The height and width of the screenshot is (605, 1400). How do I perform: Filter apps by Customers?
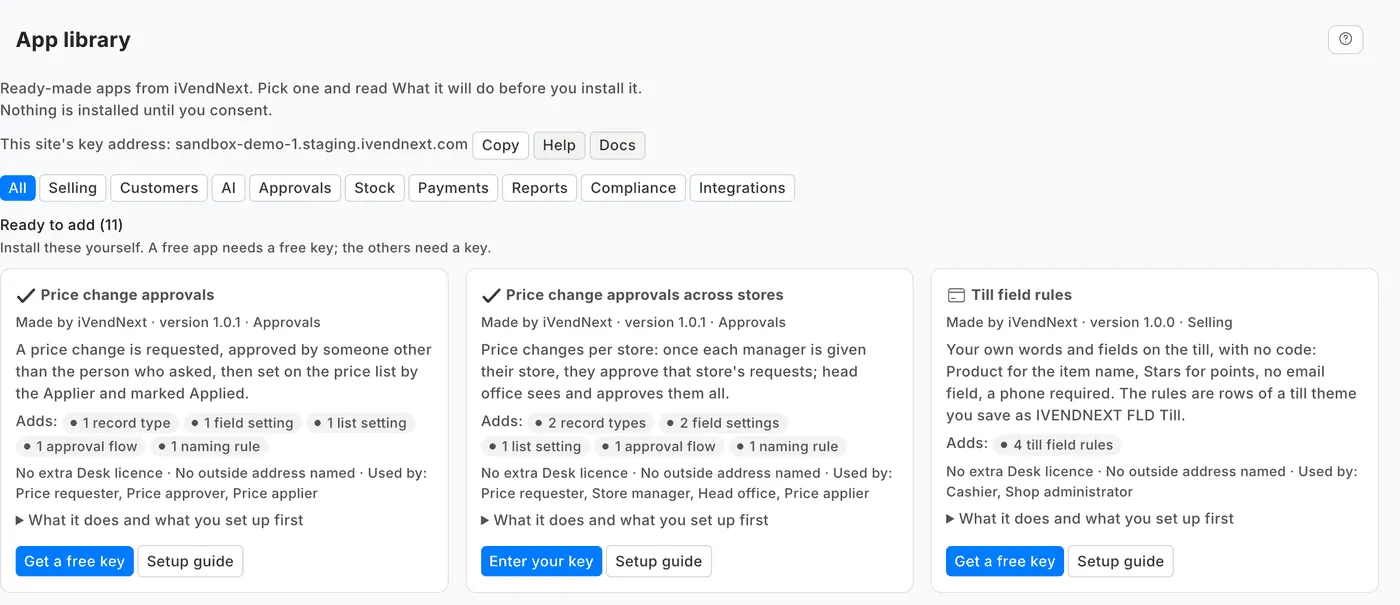tap(159, 188)
